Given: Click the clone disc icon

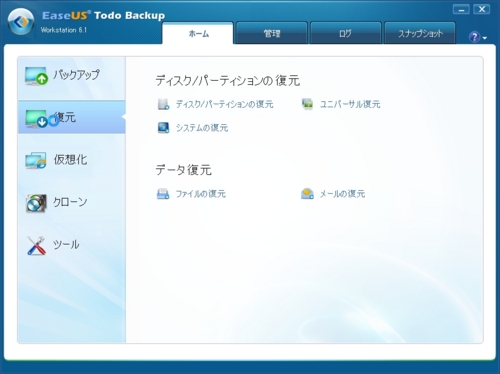Looking at the screenshot, I should pyautogui.click(x=36, y=203).
